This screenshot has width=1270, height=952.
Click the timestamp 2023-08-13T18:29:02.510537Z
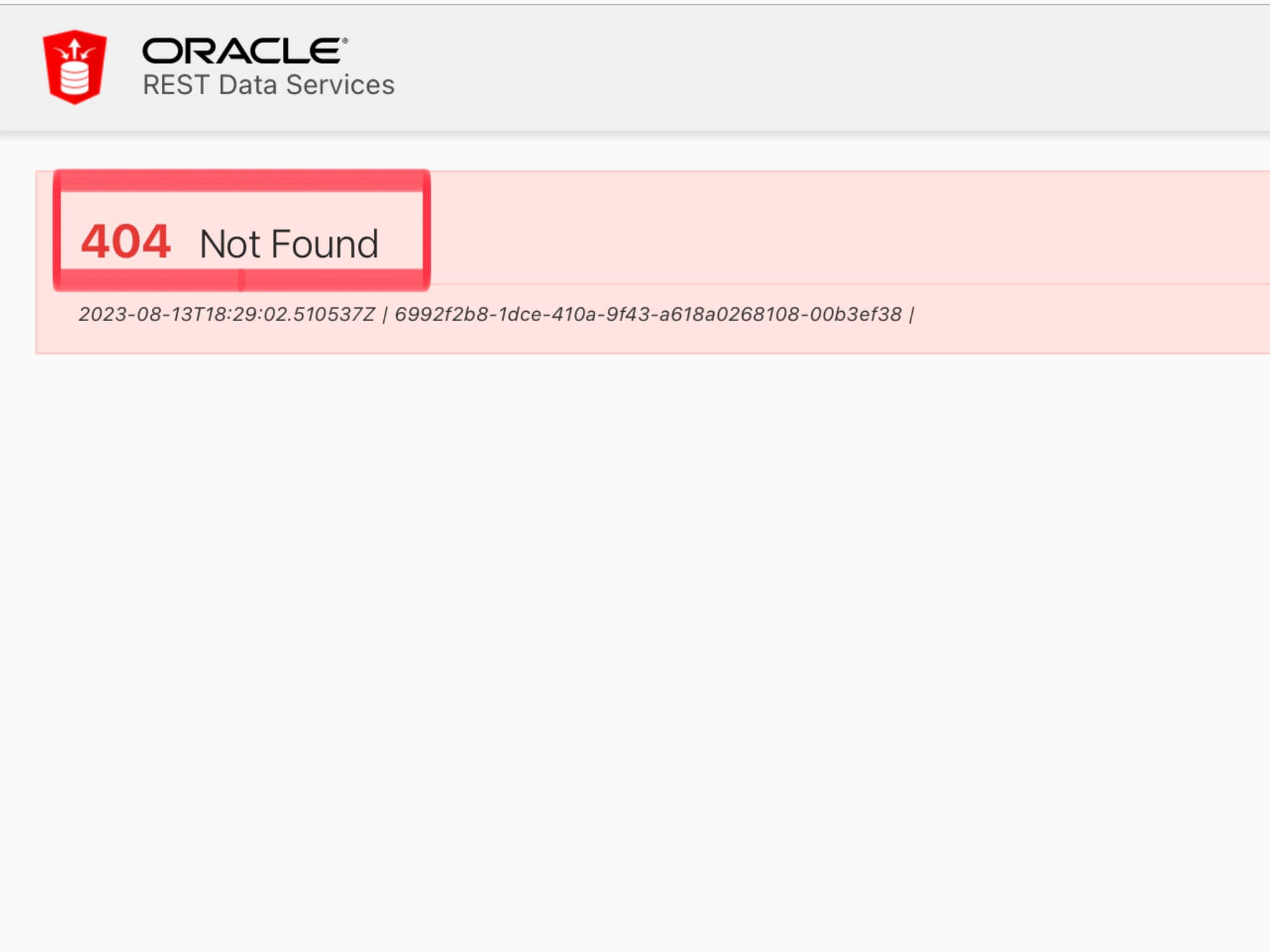click(227, 314)
